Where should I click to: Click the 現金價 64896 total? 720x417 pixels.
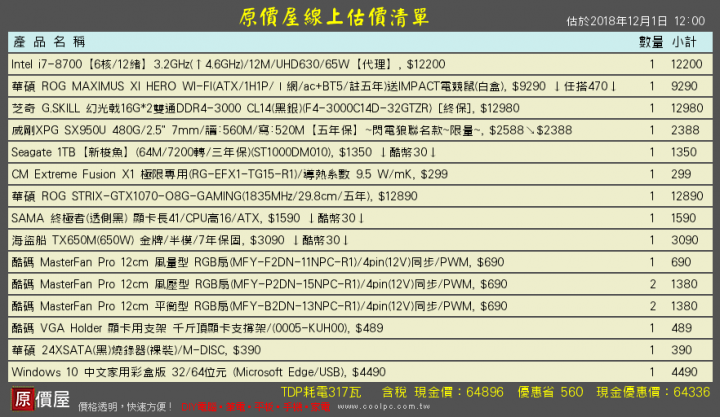(459, 393)
